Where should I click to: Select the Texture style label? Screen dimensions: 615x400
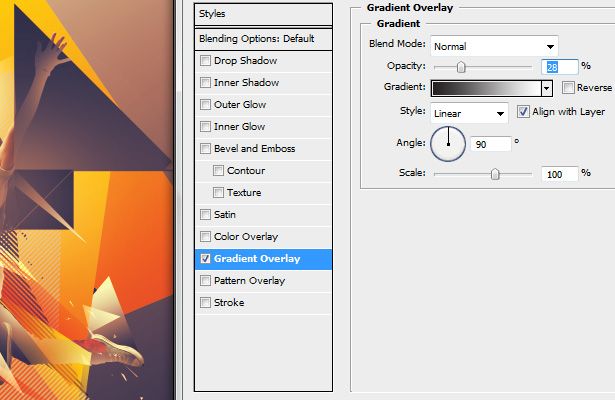[244, 193]
